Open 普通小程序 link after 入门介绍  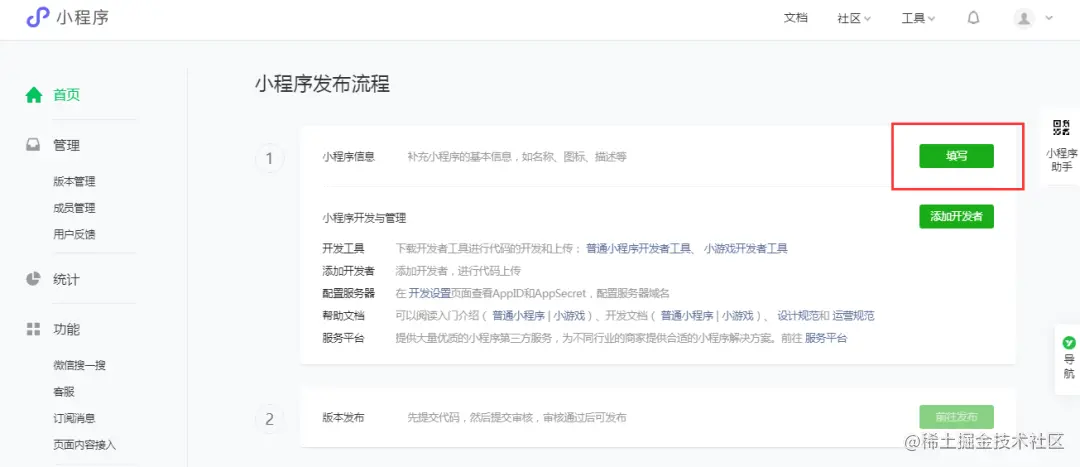click(519, 315)
